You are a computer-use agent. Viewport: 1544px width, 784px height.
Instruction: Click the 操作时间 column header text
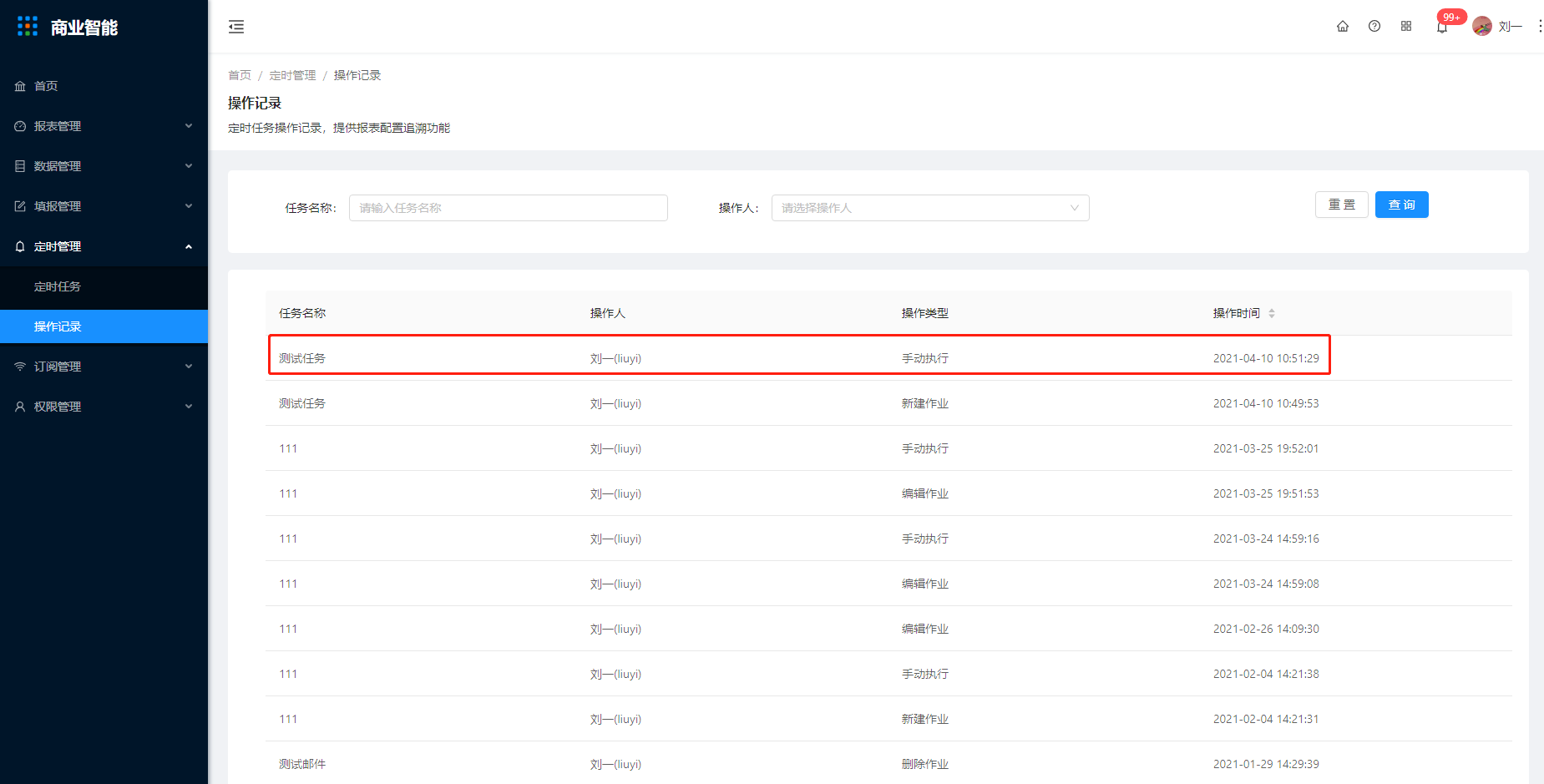click(x=1237, y=313)
